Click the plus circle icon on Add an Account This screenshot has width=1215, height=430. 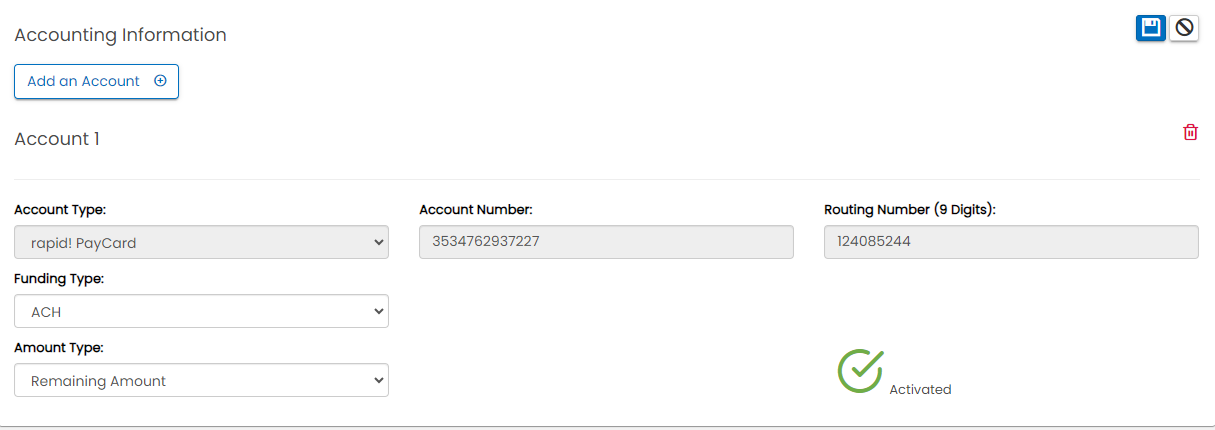pos(160,81)
